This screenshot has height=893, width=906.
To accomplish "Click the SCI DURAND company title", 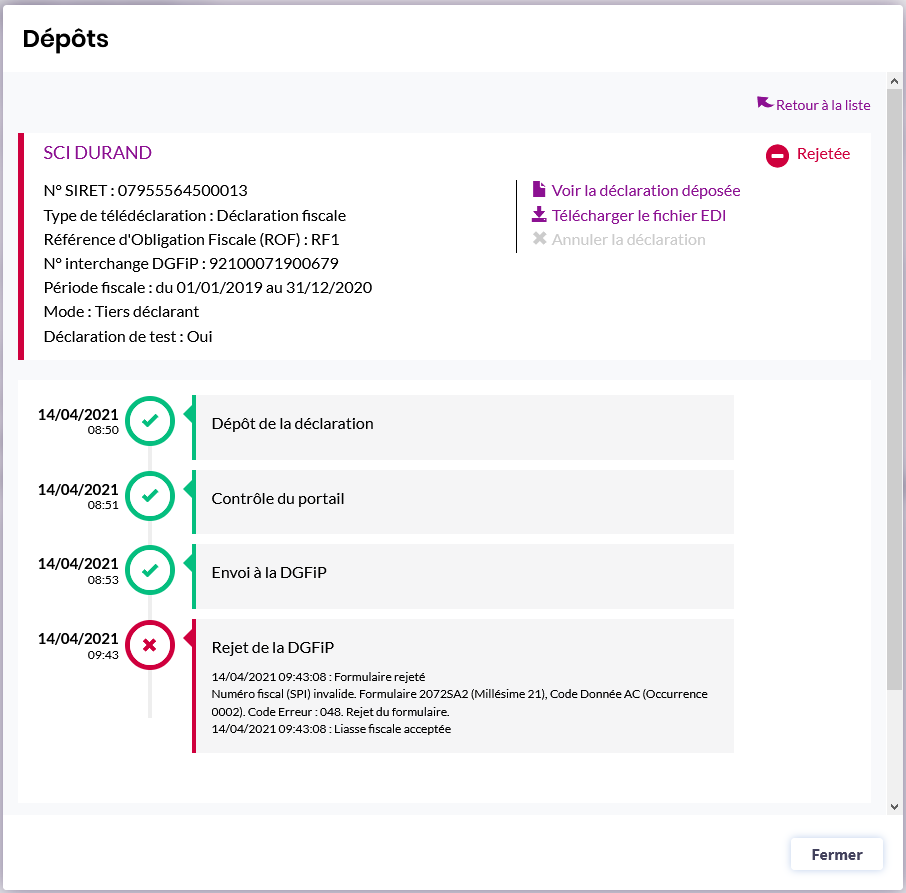I will [x=97, y=153].
